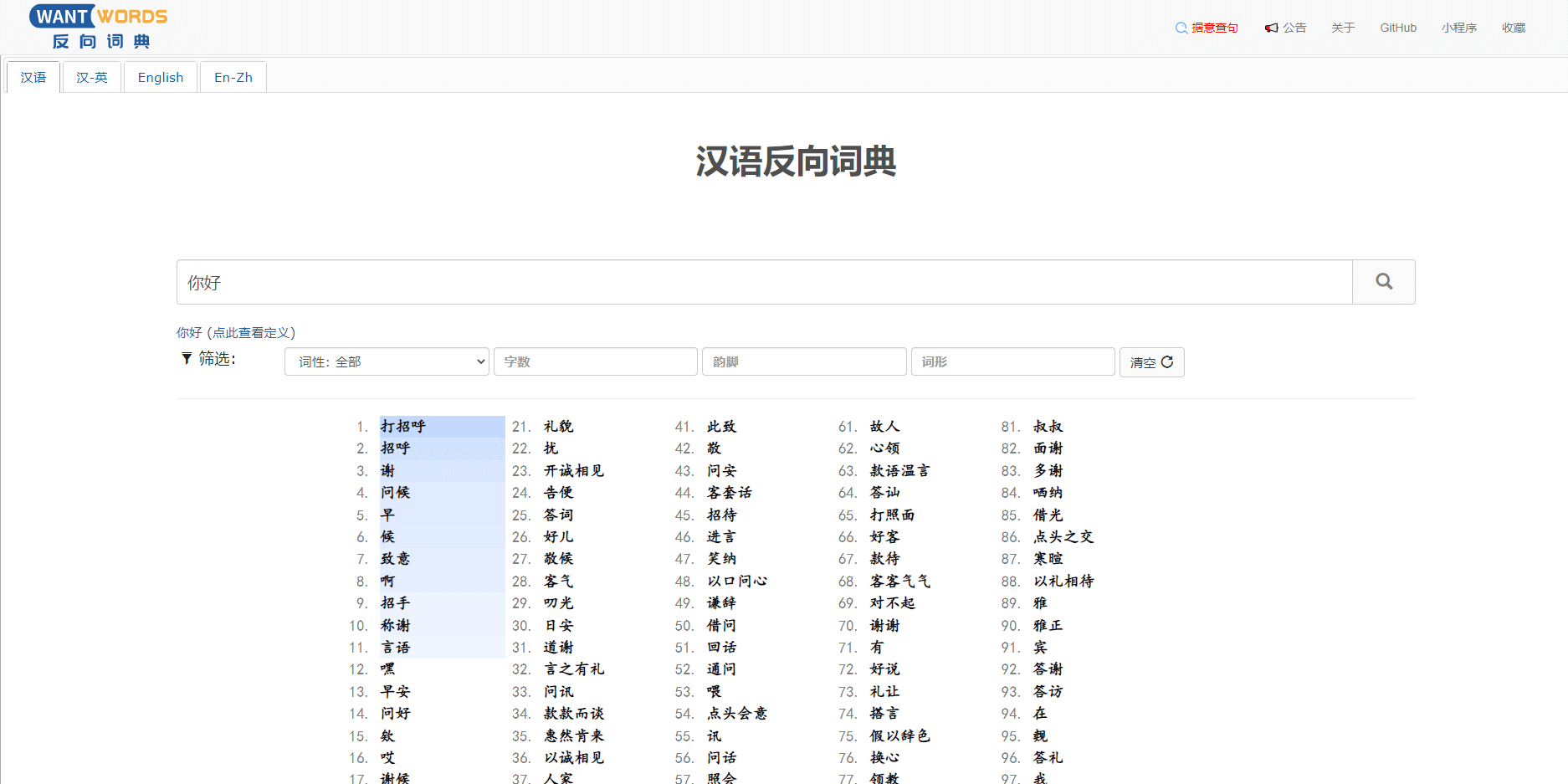Click the refresh icon inside 清空 button
The height and width of the screenshot is (784, 1568).
(1166, 361)
